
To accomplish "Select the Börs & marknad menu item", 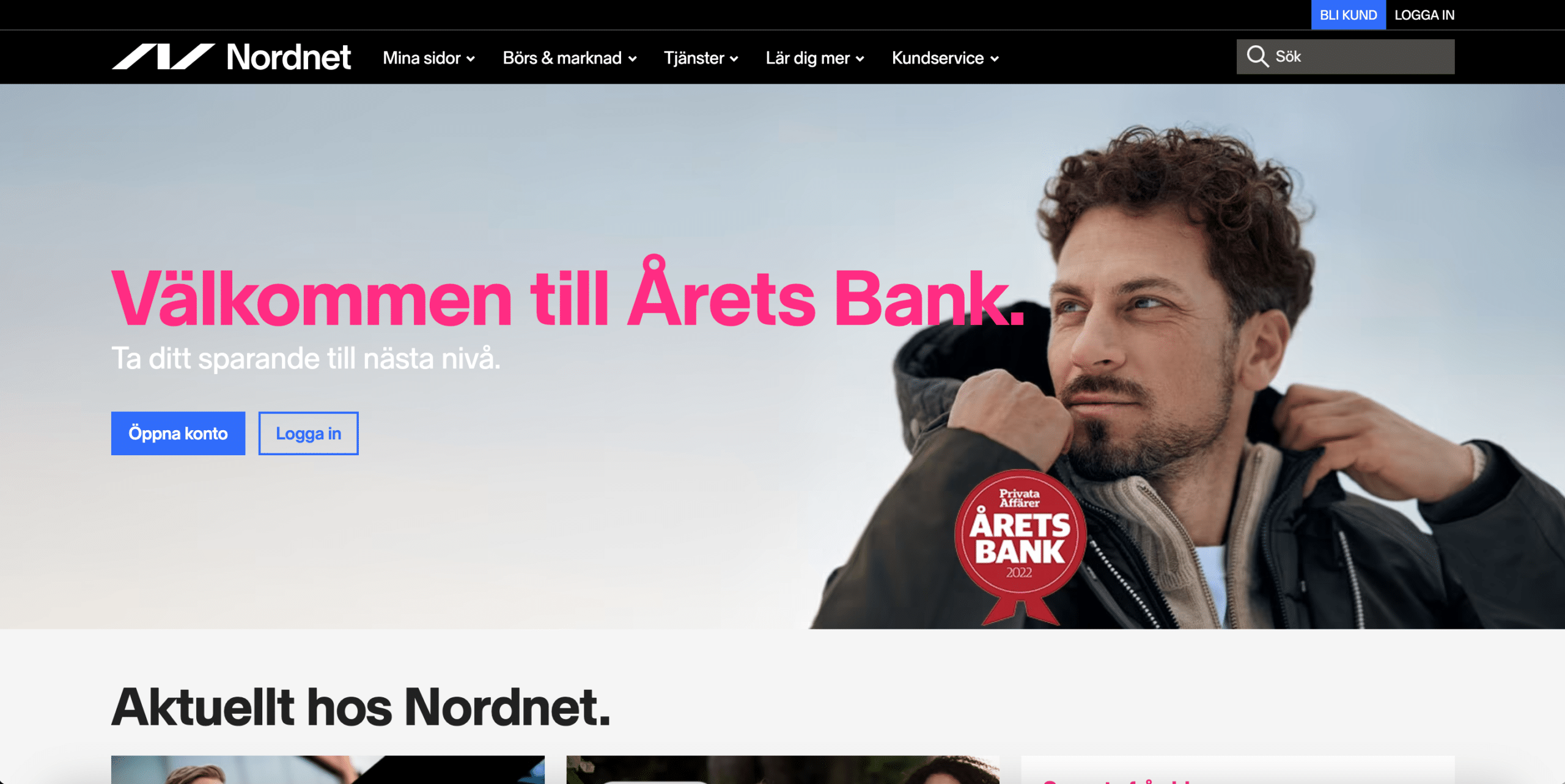I will [570, 58].
